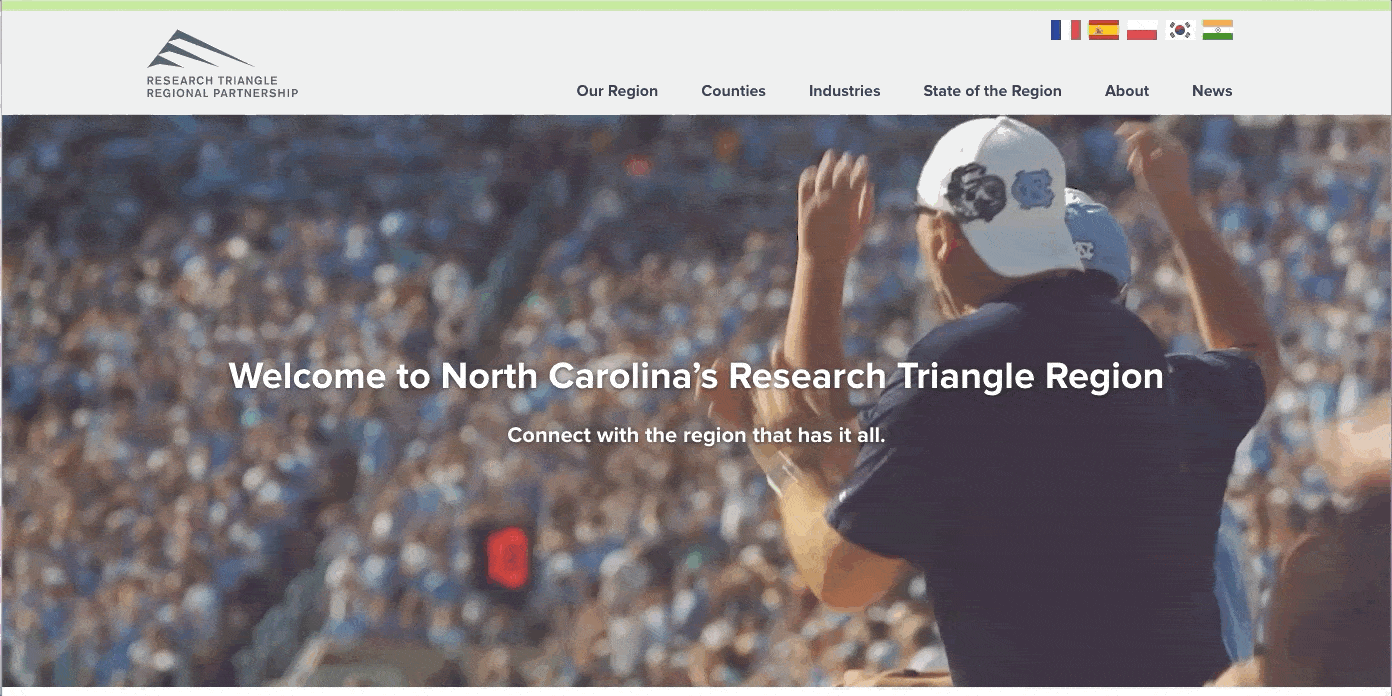Click the UNC logo on white cap
This screenshot has width=1392, height=696.
pyautogui.click(x=1032, y=189)
